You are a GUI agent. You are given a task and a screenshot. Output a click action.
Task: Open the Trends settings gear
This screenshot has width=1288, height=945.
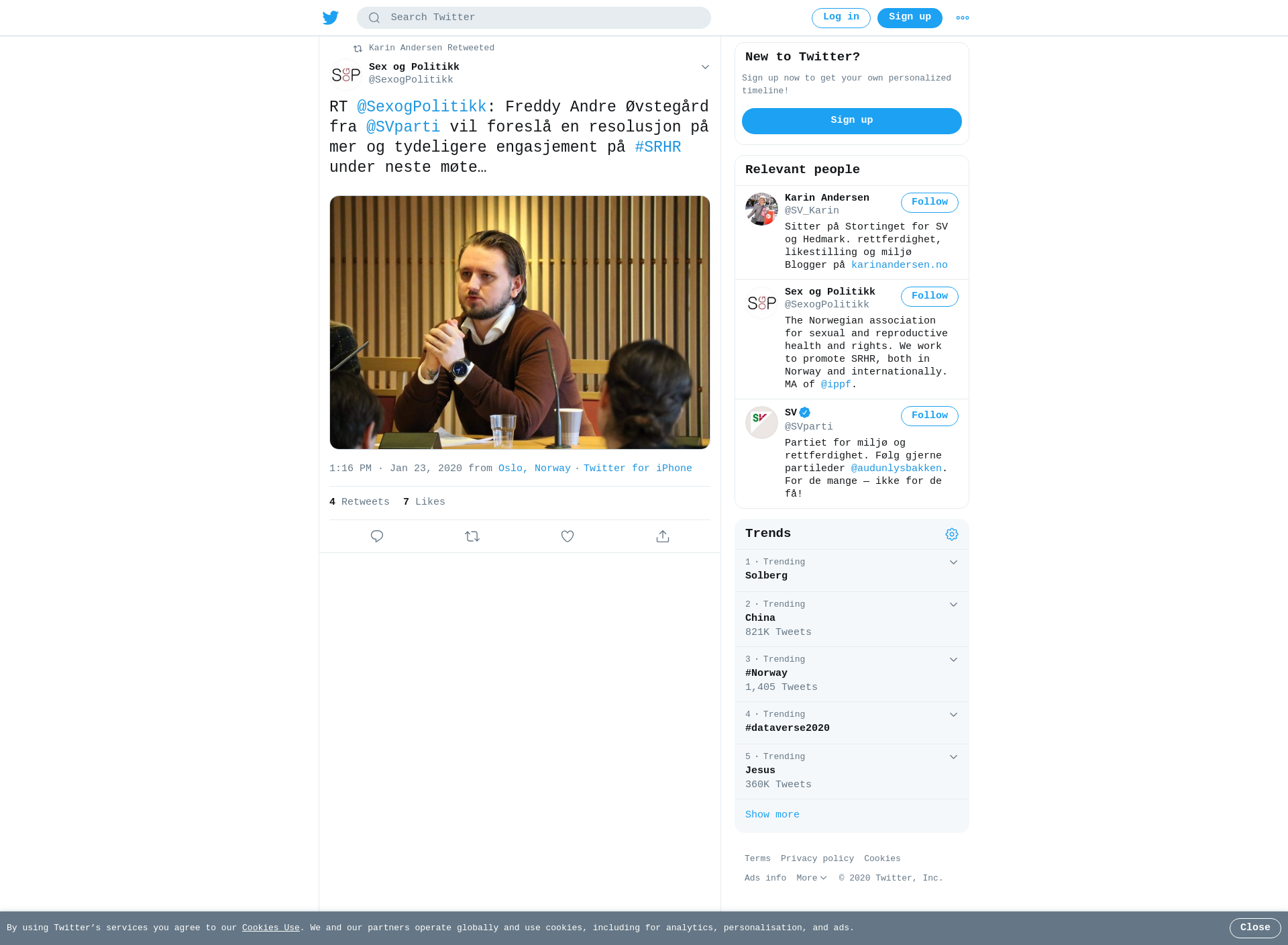(952, 534)
